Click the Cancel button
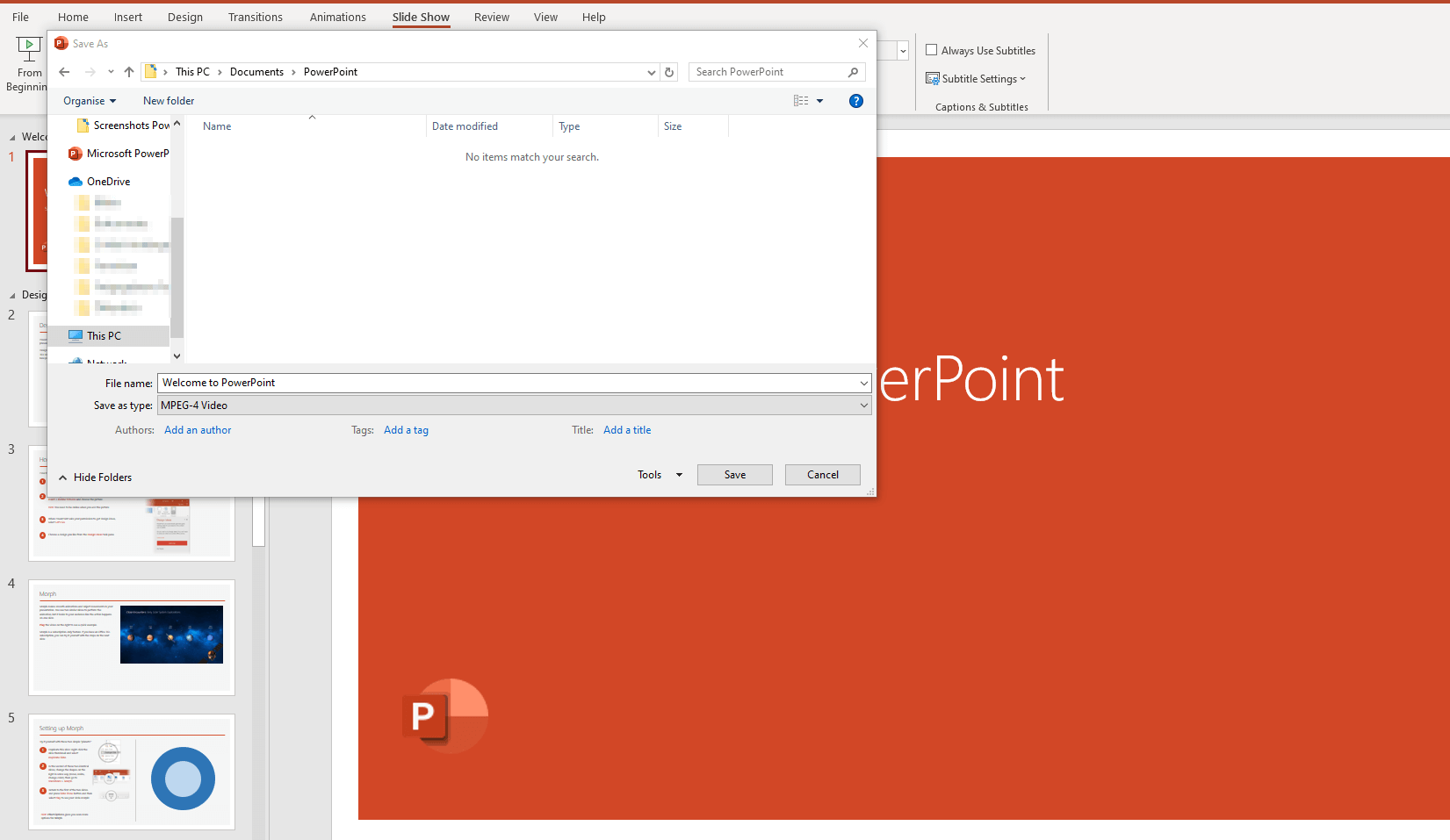The height and width of the screenshot is (840, 1450). point(823,475)
